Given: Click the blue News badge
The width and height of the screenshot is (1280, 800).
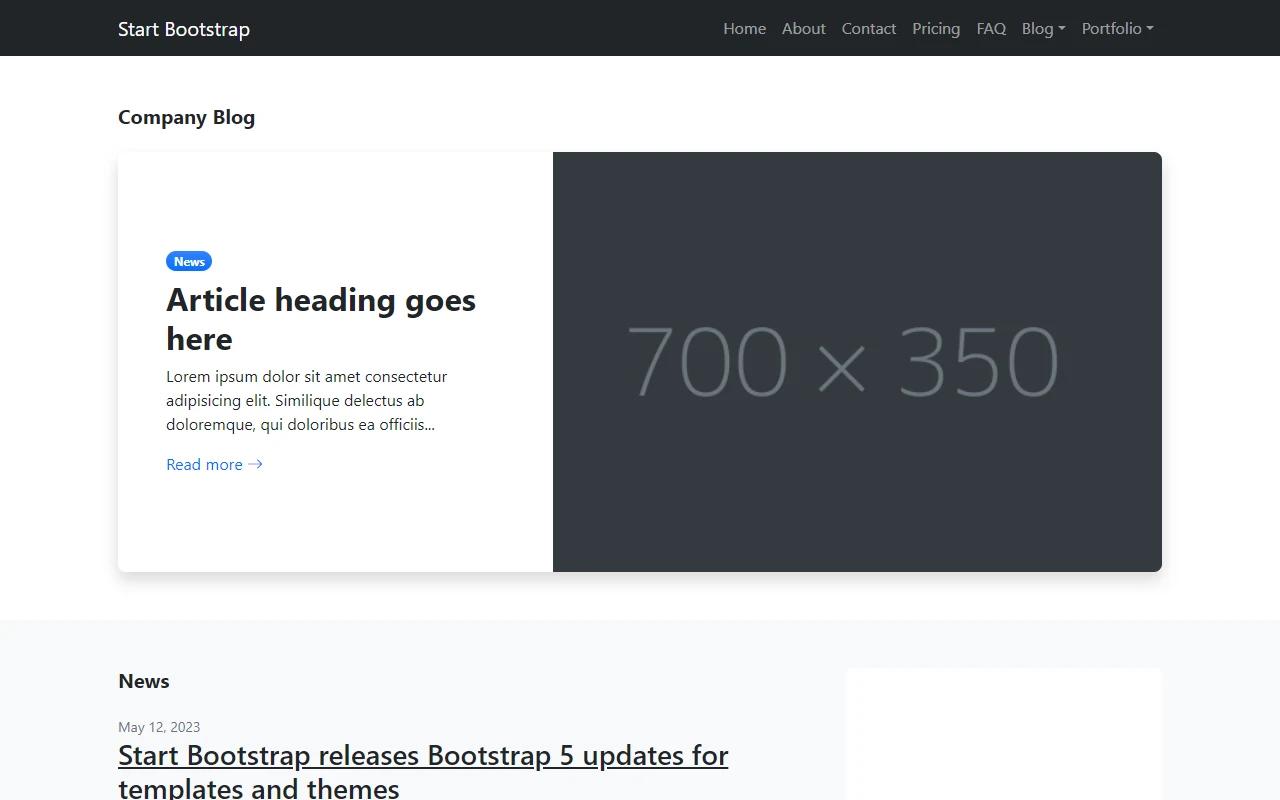Looking at the screenshot, I should (x=189, y=262).
